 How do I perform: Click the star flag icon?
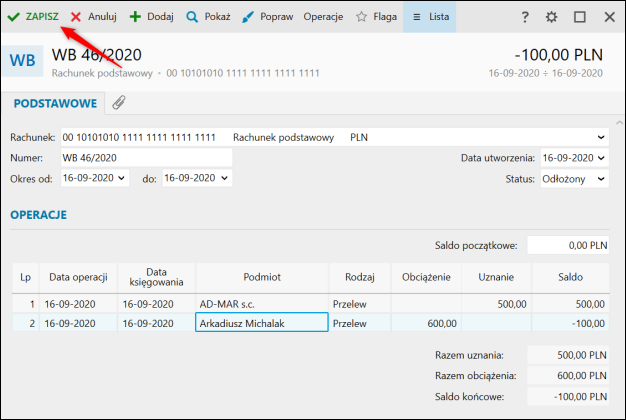click(361, 17)
